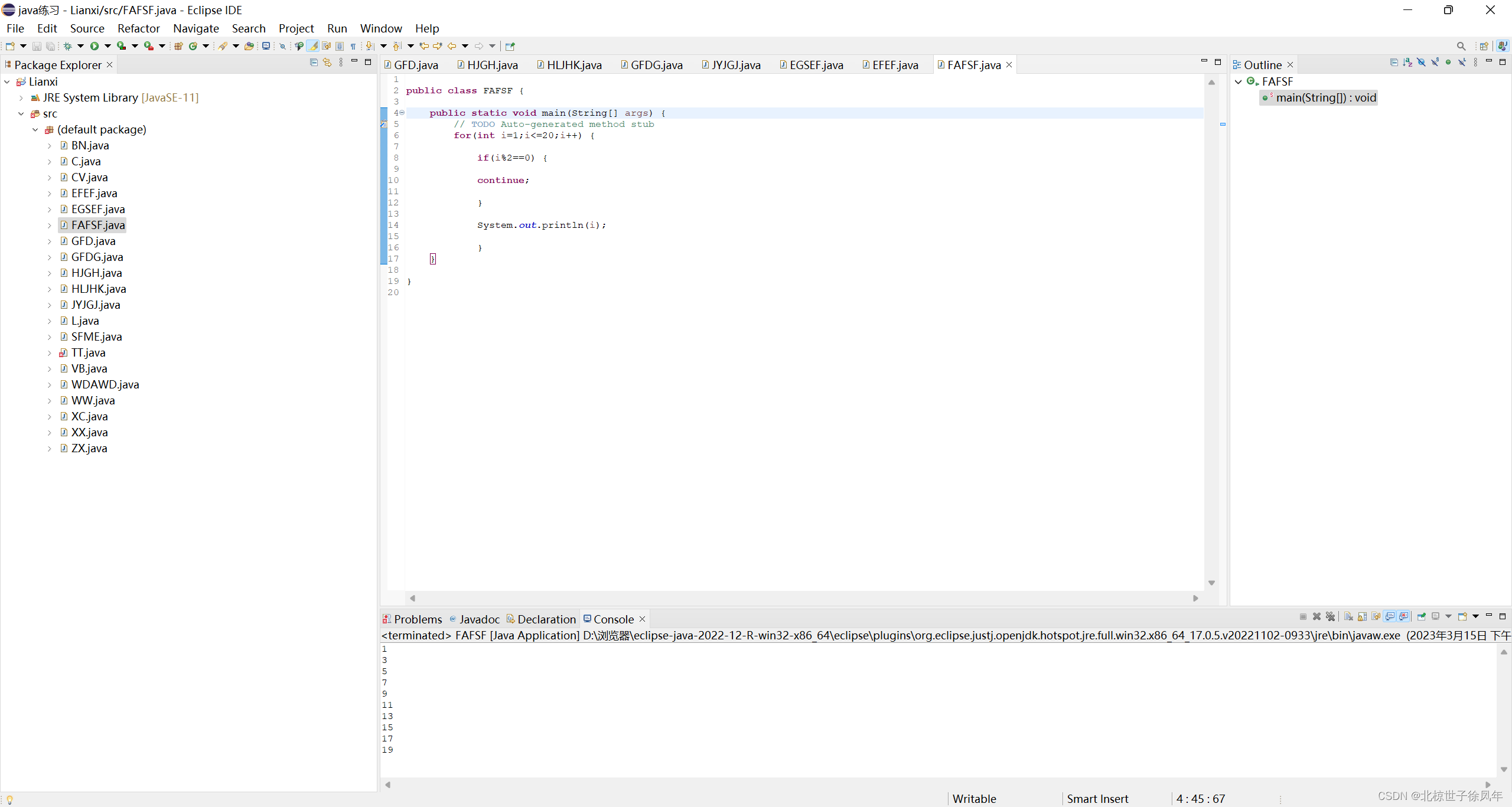Click the New Java Class icon
Viewport: 1512px width, 807px height.
click(193, 46)
